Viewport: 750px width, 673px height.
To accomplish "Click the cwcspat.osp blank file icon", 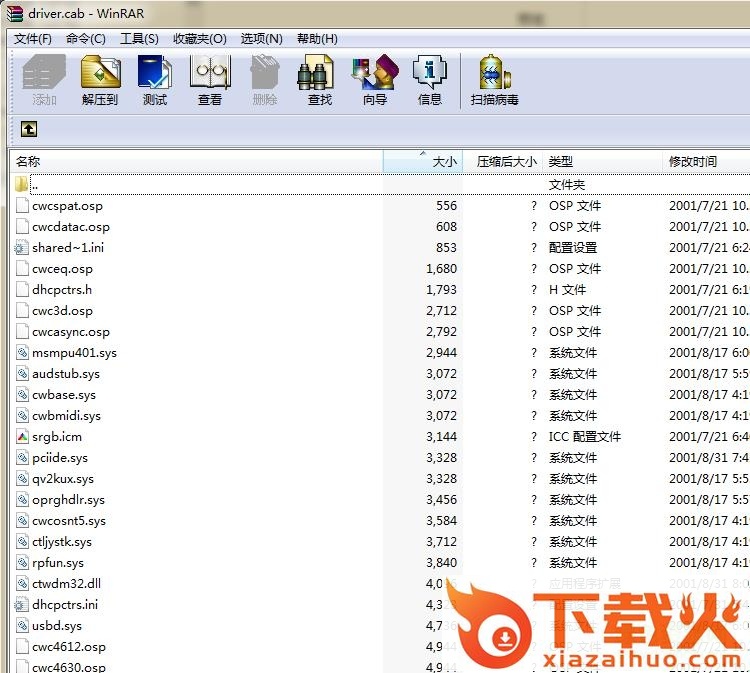I will pos(22,206).
